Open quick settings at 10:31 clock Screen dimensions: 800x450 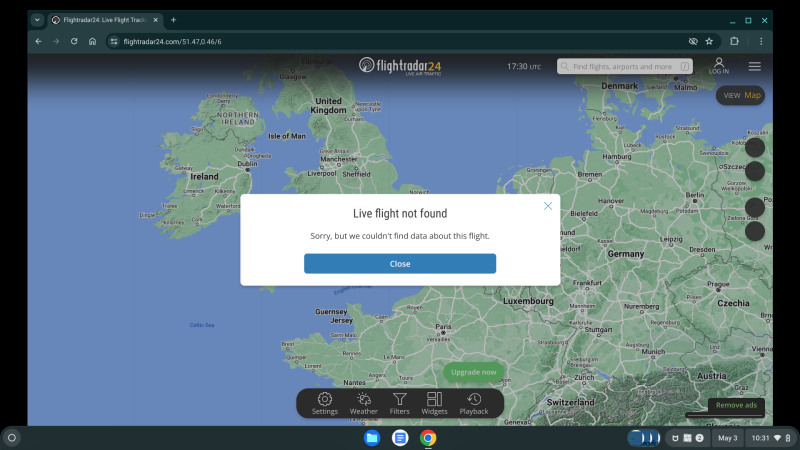tap(770, 438)
